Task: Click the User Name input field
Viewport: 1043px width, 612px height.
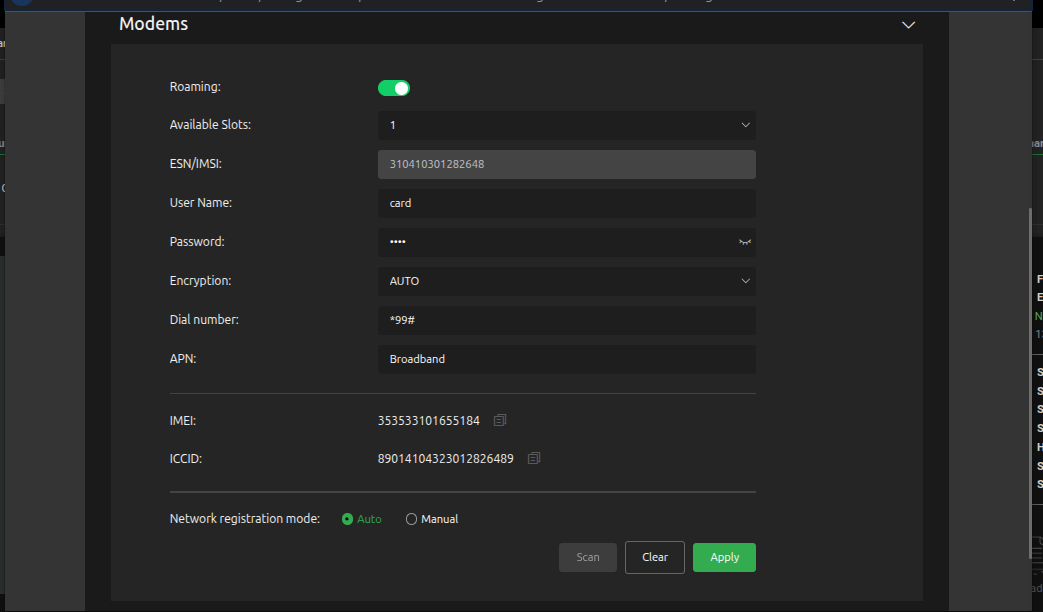Action: [566, 203]
